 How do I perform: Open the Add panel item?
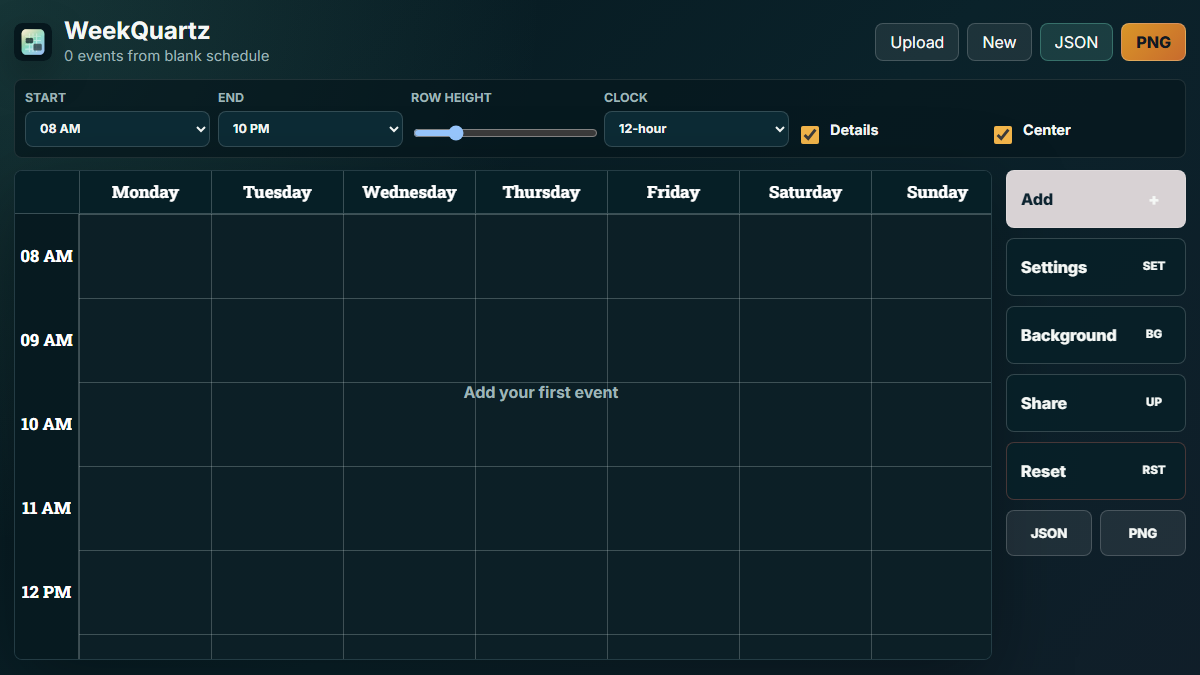pyautogui.click(x=1096, y=199)
